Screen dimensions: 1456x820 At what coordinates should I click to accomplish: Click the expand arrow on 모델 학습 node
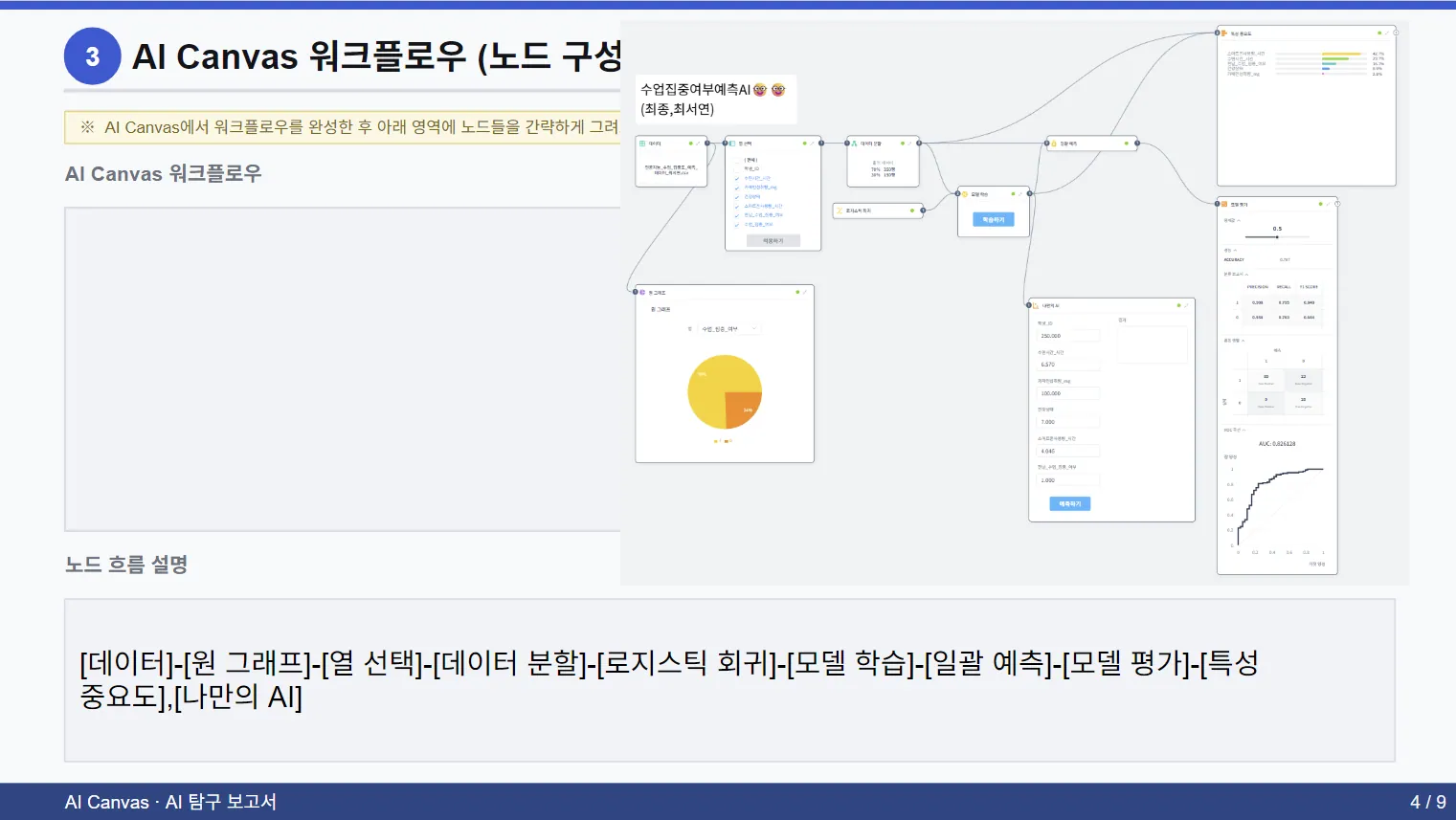pyautogui.click(x=1019, y=194)
